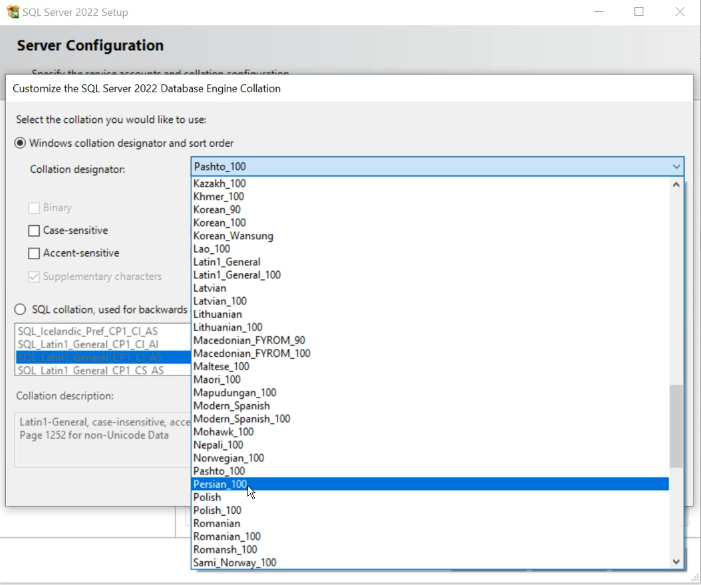Image resolution: width=701 pixels, height=585 pixels.
Task: Choose the Polish_100 collation entry
Action: [430, 510]
